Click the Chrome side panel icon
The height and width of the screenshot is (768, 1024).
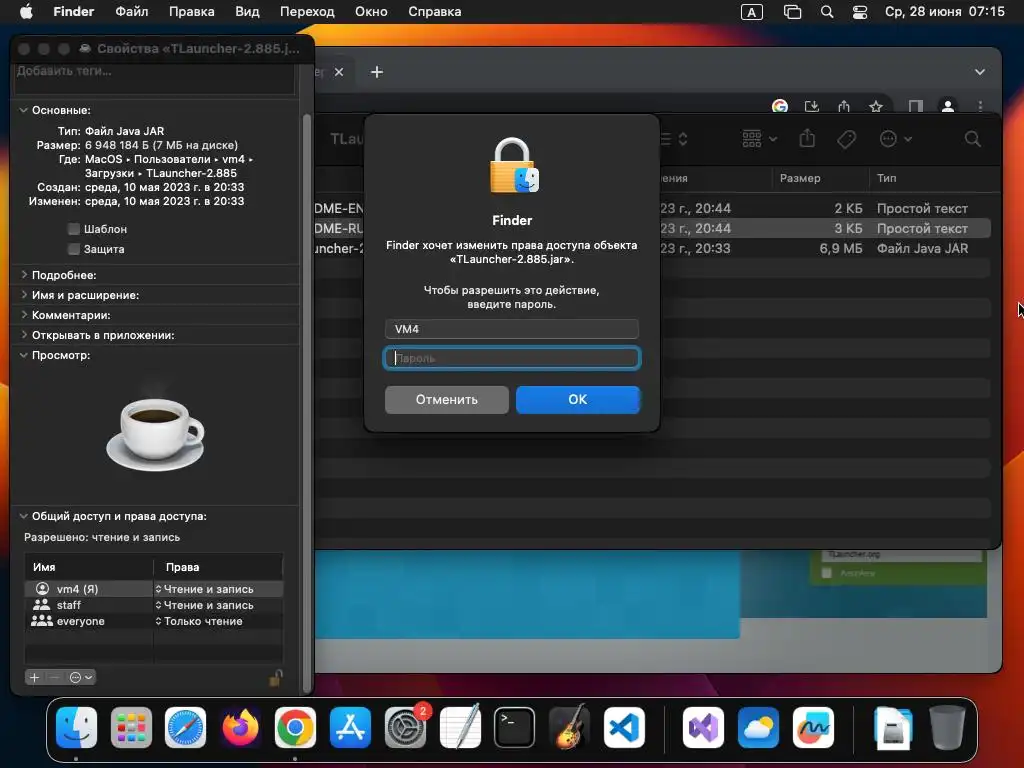[x=916, y=106]
